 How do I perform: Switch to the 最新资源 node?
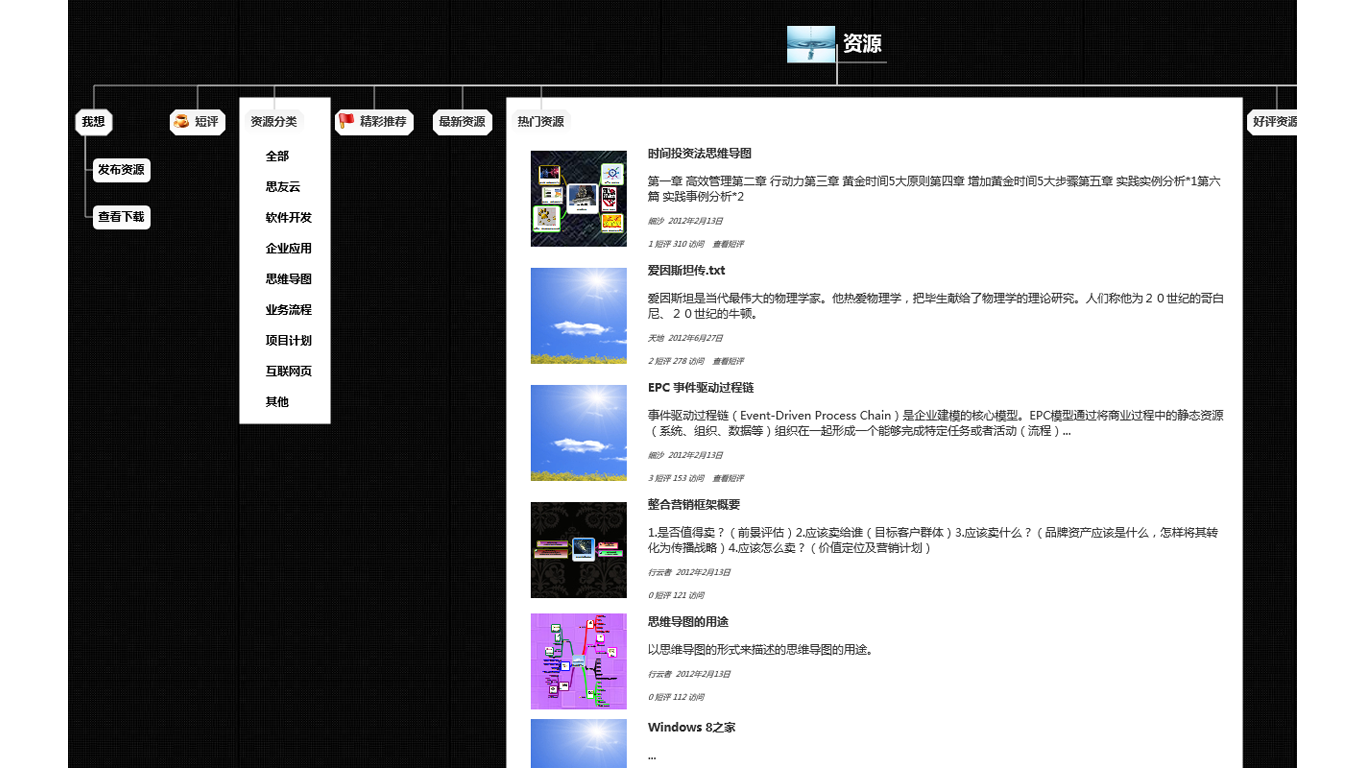click(462, 122)
